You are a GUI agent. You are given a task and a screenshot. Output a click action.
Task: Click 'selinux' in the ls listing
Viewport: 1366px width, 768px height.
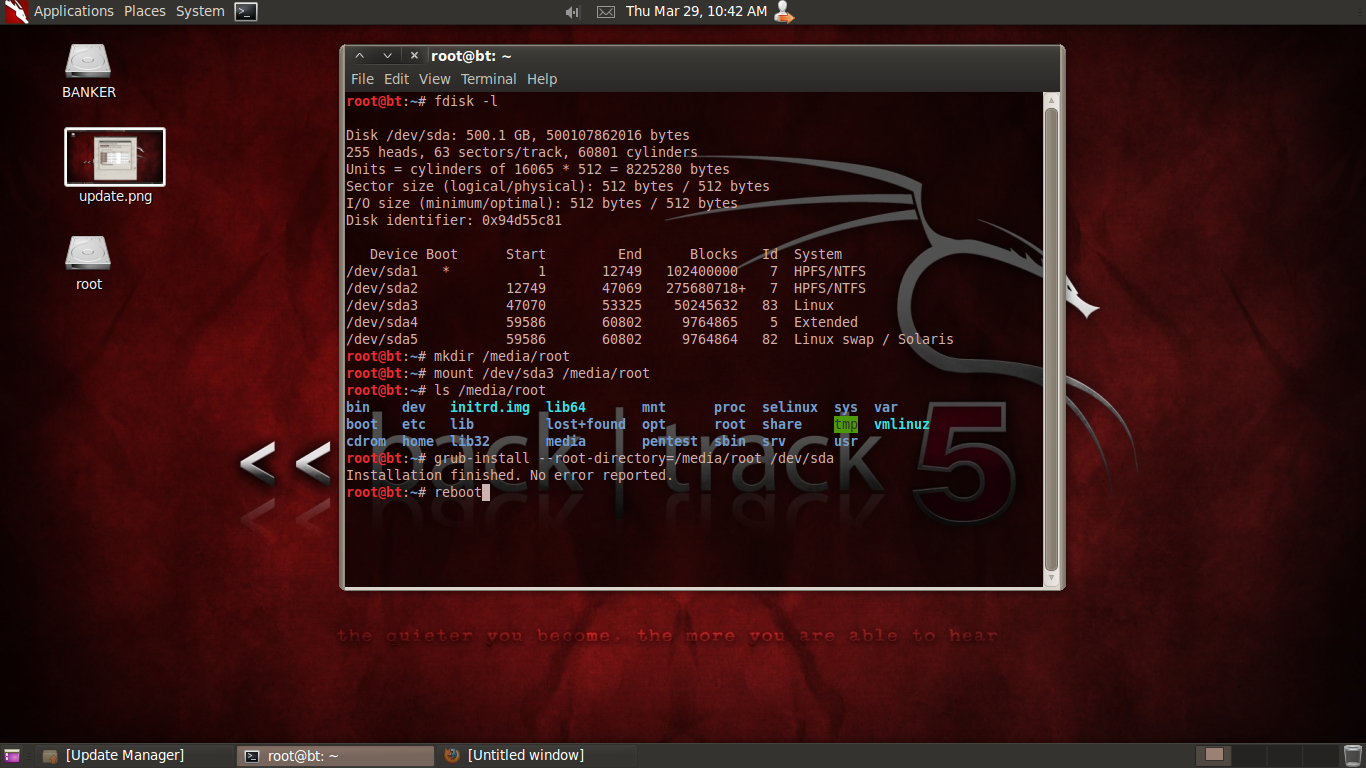(790, 407)
